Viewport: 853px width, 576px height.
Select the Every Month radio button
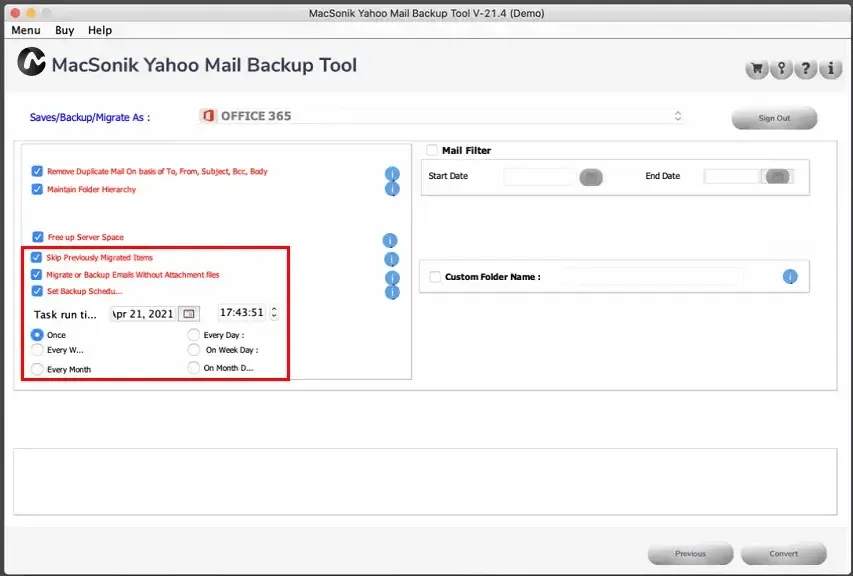37,369
